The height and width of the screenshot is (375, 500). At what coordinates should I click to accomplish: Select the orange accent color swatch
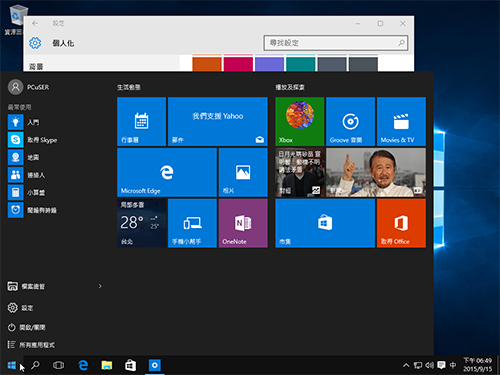[x=207, y=64]
